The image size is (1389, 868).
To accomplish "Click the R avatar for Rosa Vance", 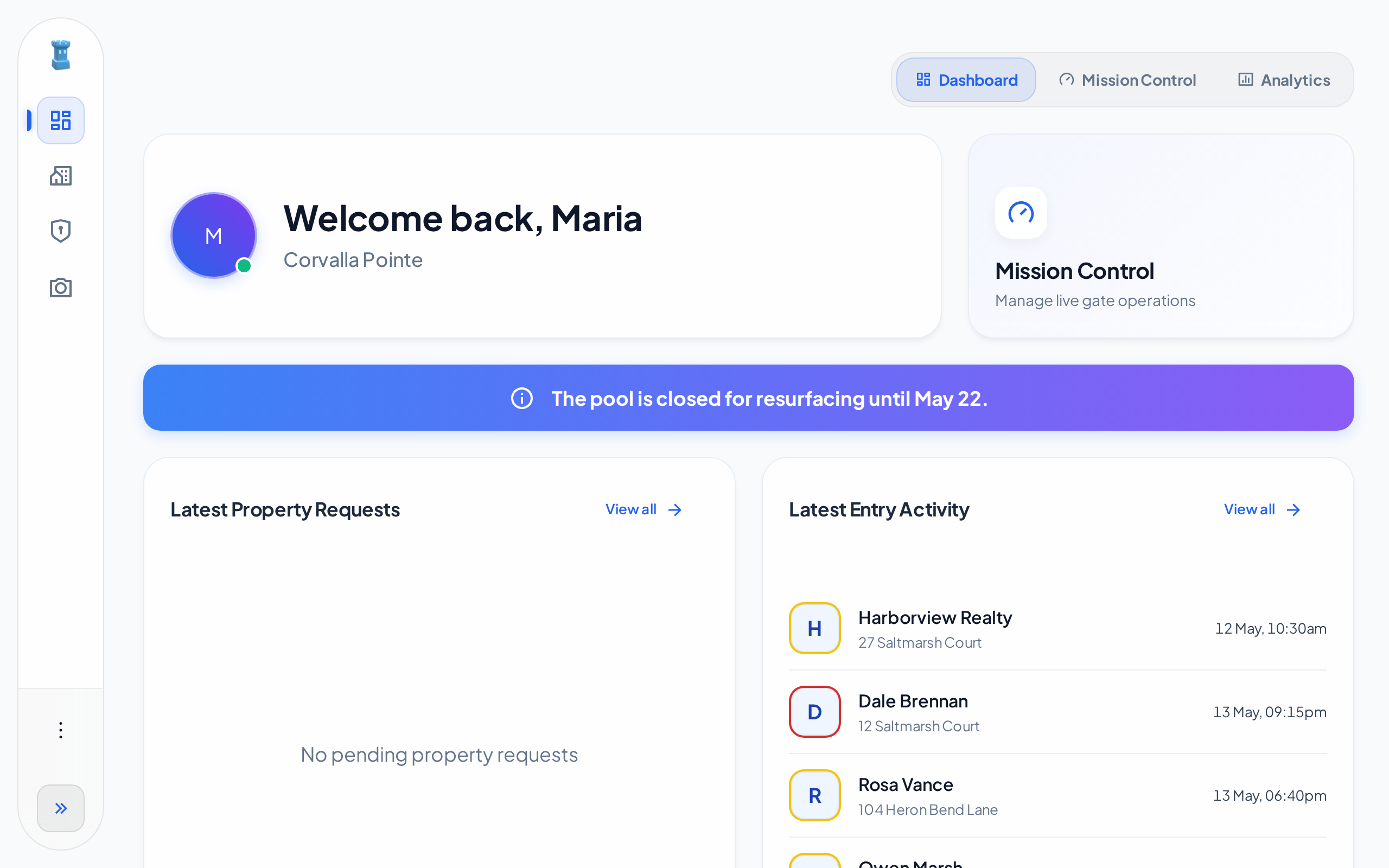I will point(814,795).
